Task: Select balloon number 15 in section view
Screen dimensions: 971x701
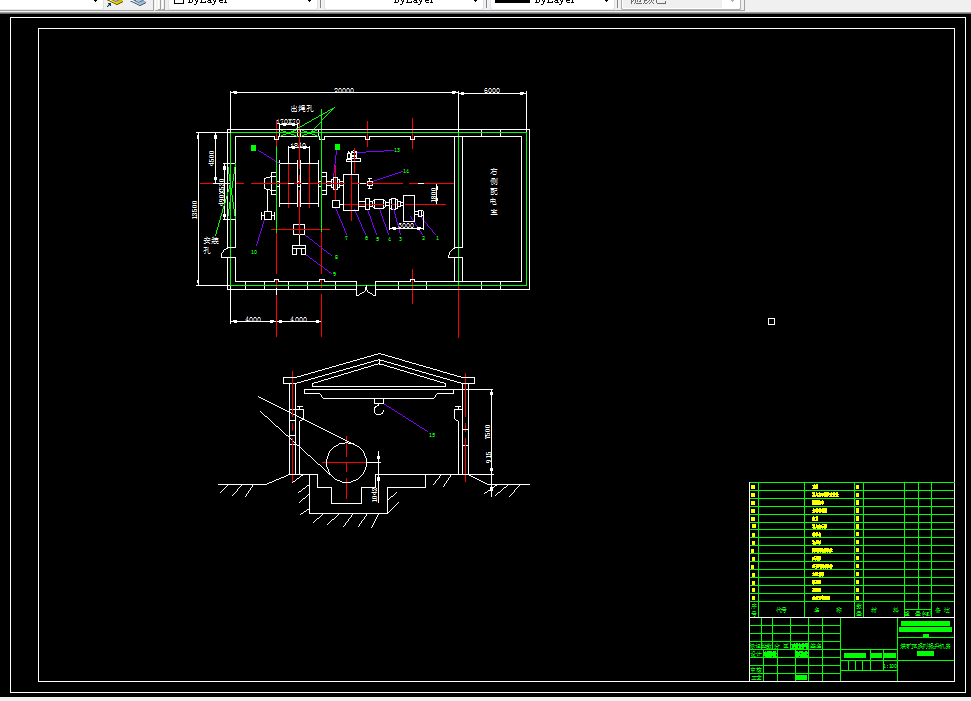Action: pyautogui.click(x=432, y=435)
